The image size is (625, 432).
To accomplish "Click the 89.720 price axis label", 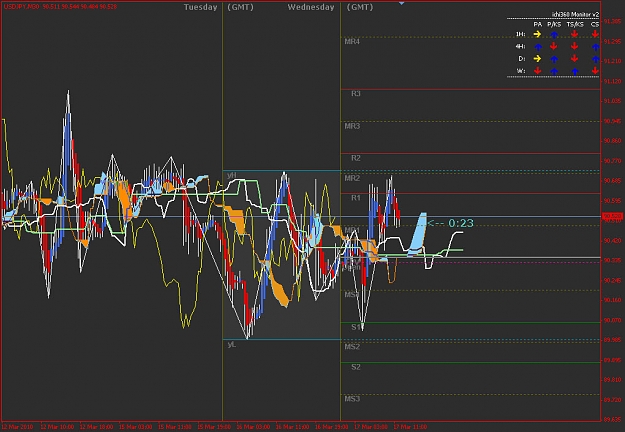I will click(x=613, y=399).
